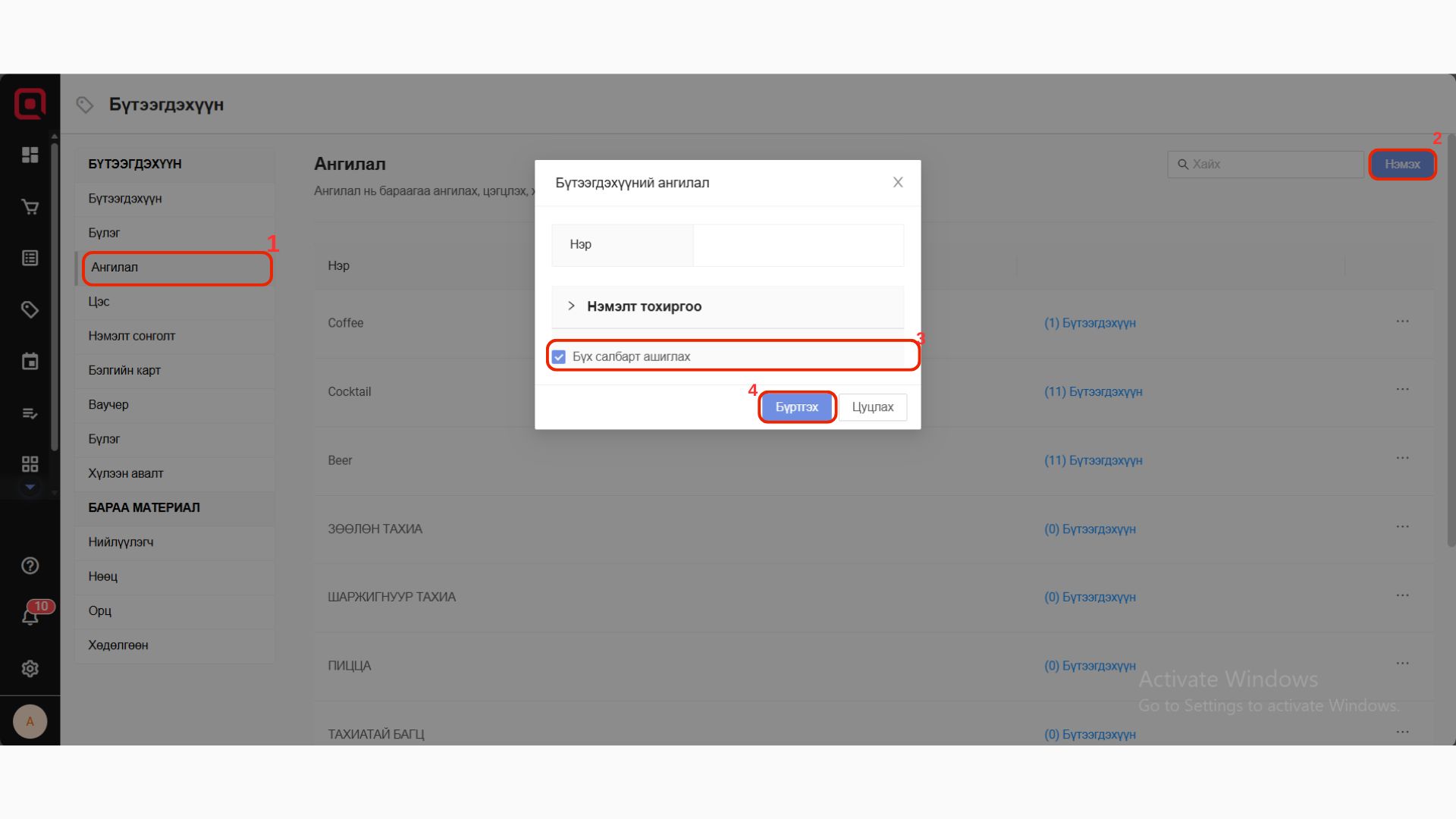Image resolution: width=1456 pixels, height=819 pixels.
Task: Click the notification bell with badge 10
Action: coord(30,617)
